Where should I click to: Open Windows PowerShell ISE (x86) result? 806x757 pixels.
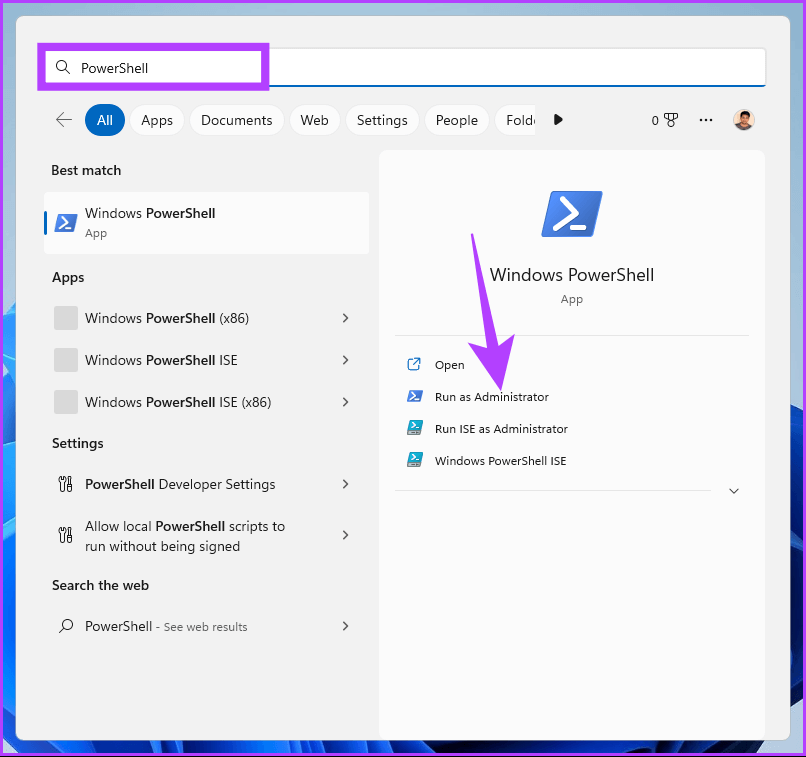coord(207,402)
